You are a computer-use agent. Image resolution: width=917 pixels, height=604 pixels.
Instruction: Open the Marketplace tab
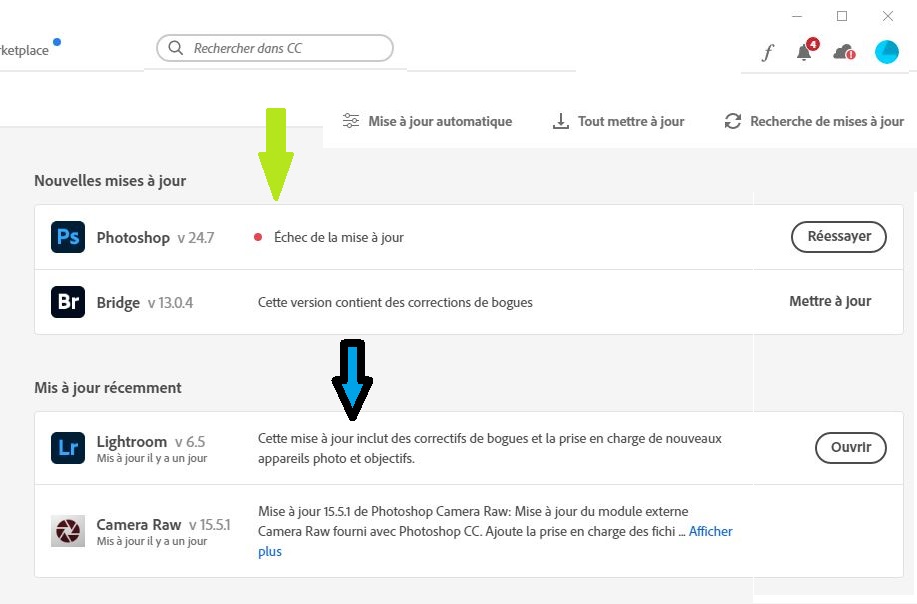(x=24, y=51)
